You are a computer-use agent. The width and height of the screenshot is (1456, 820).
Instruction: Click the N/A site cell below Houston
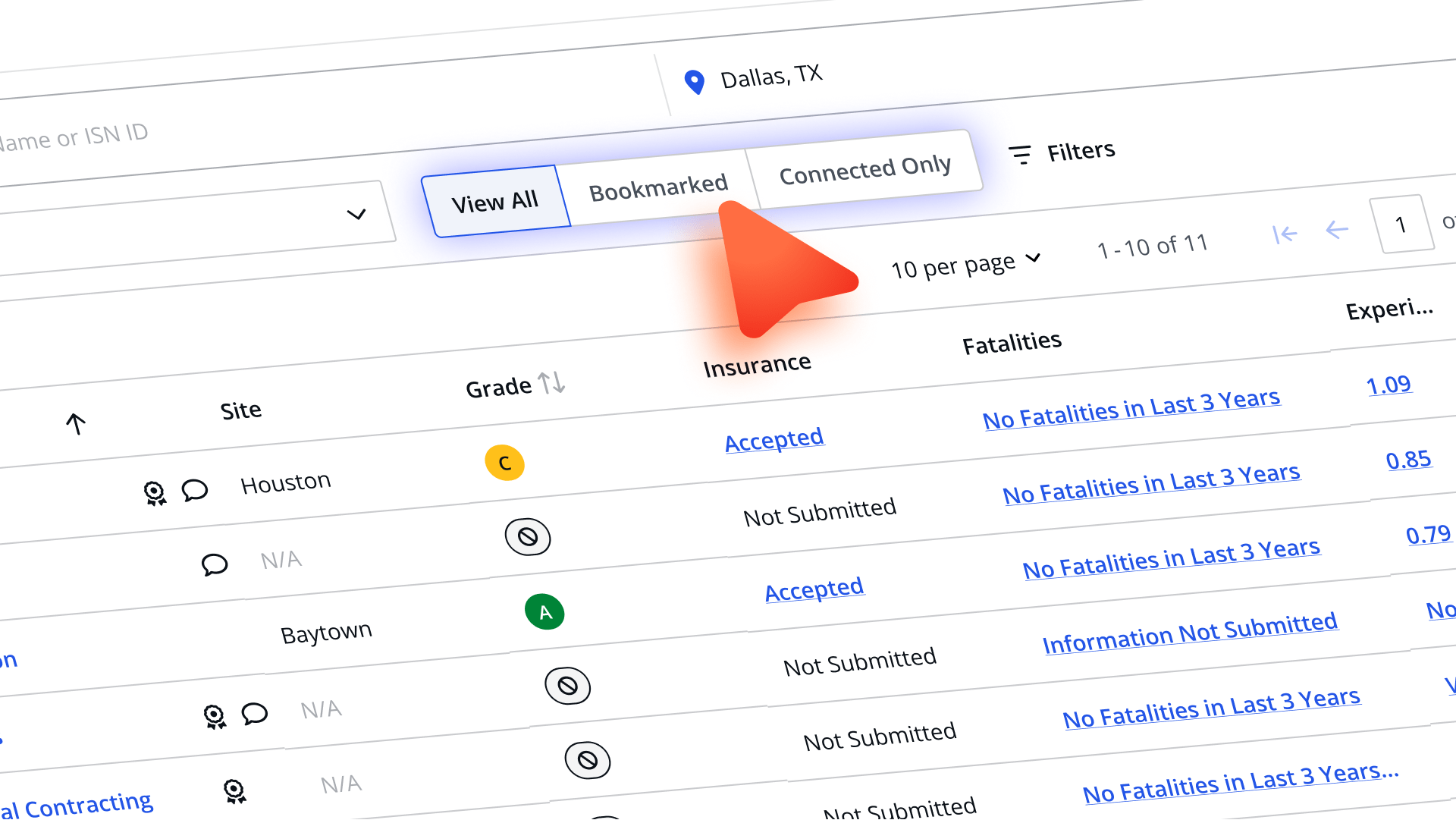coord(281,560)
